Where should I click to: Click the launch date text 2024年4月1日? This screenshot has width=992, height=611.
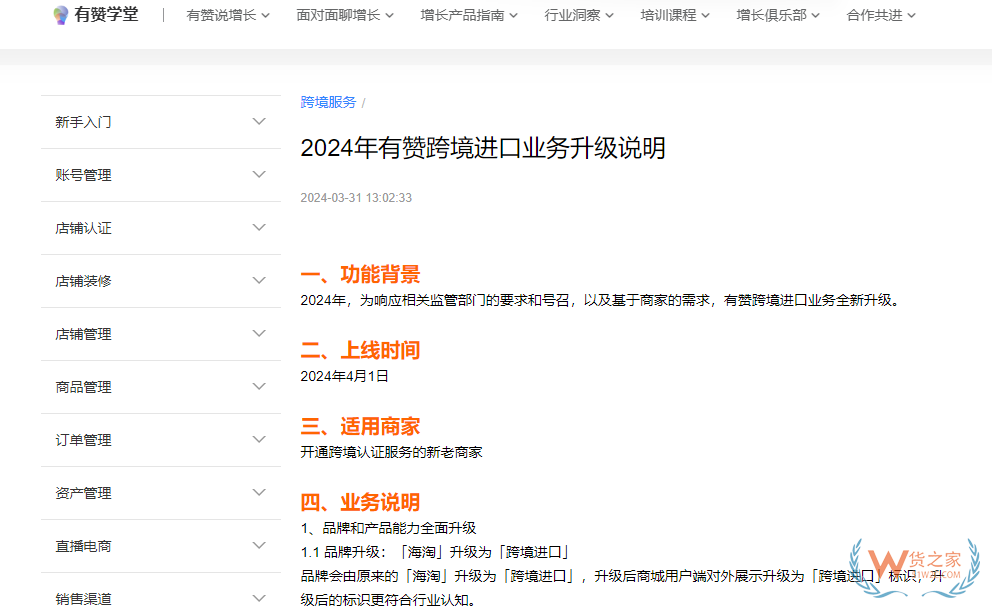click(345, 376)
